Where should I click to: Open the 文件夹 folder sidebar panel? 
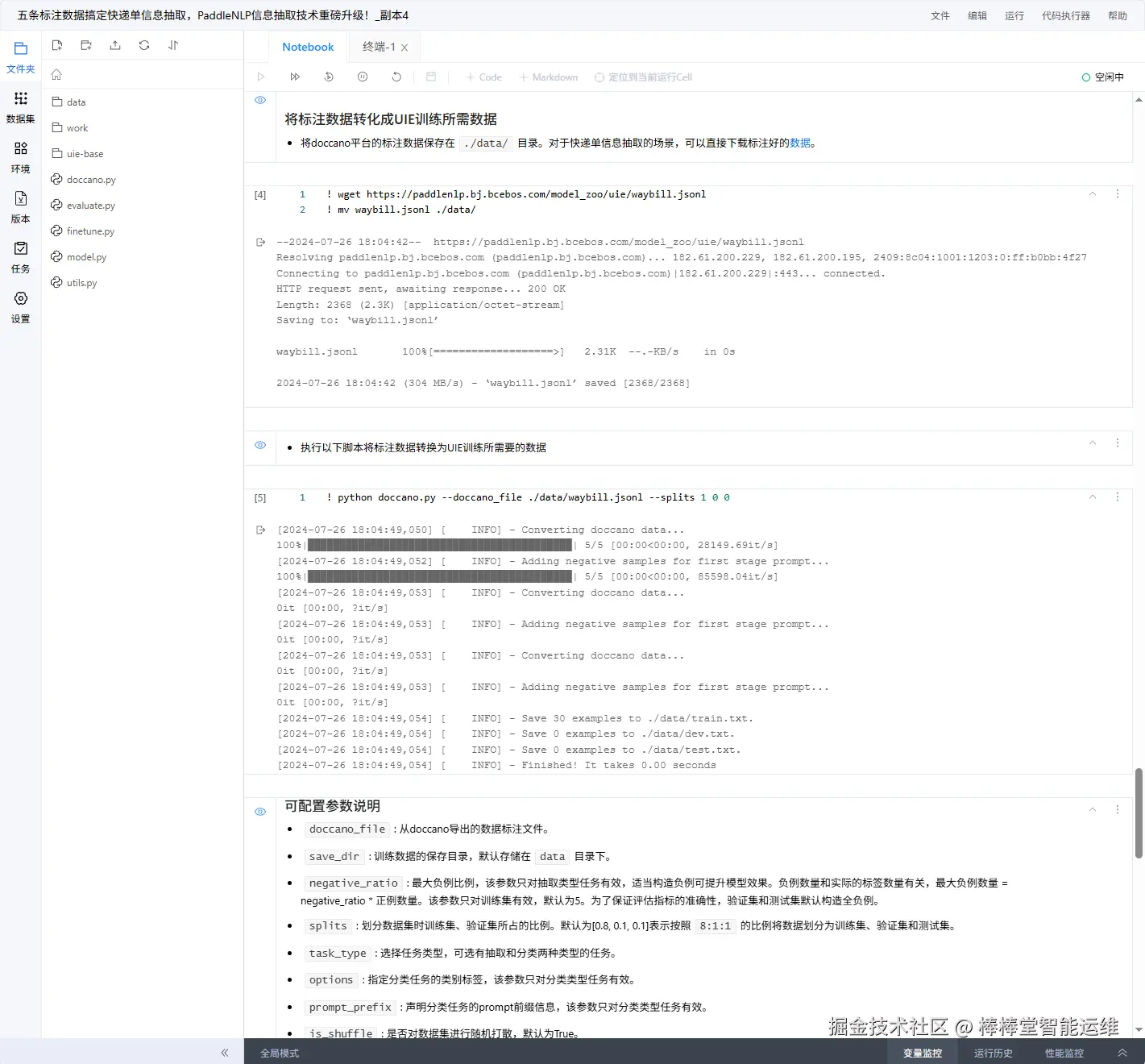pos(21,58)
